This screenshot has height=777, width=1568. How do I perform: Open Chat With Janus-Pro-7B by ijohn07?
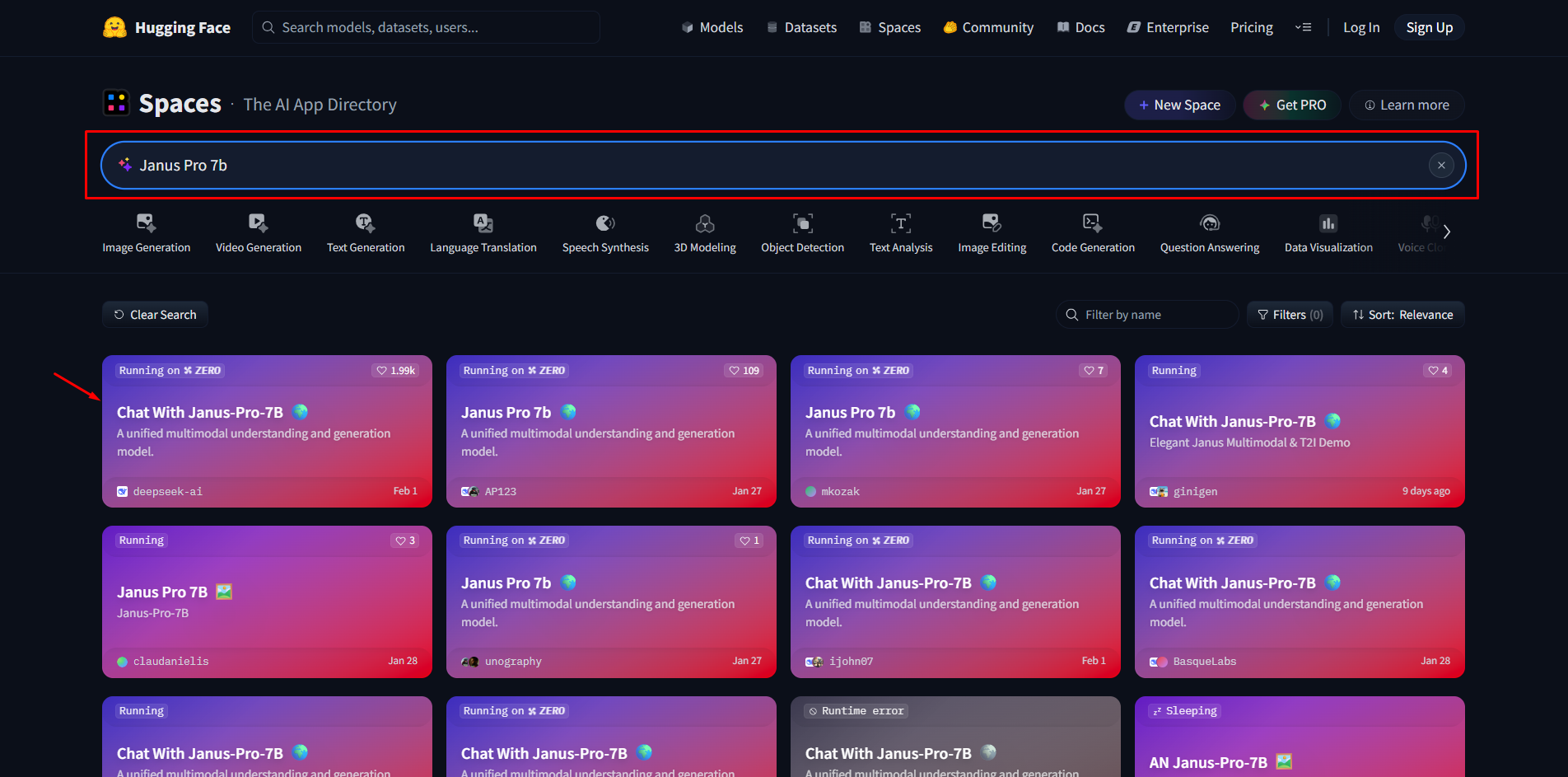pos(955,601)
